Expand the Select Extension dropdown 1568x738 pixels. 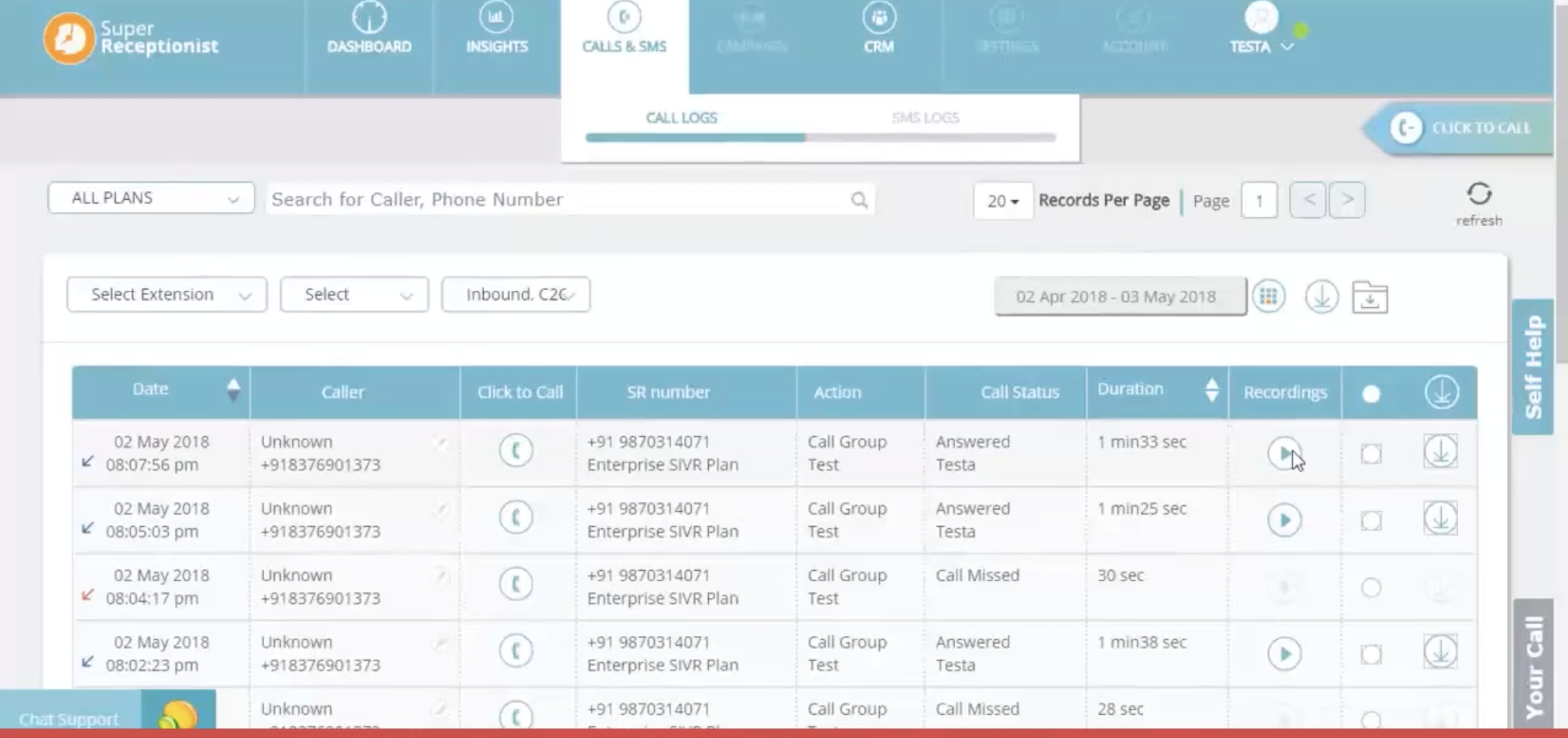[166, 295]
